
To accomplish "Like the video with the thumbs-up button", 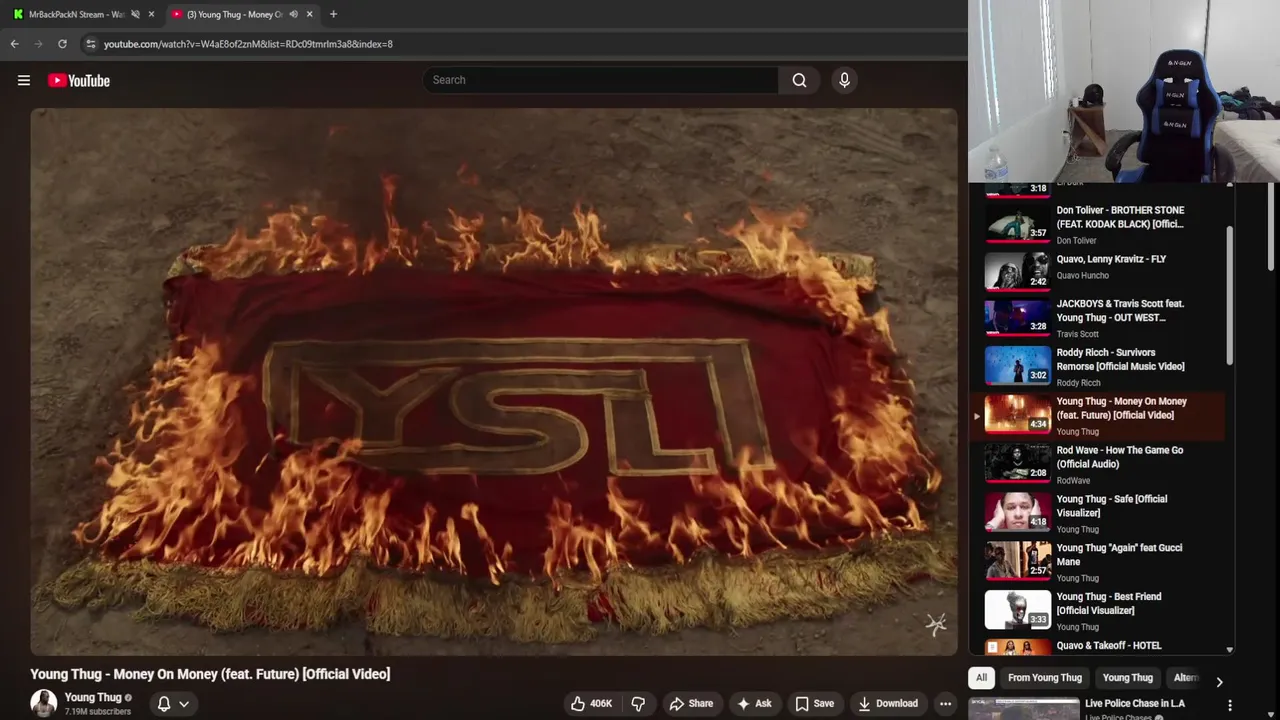I will pos(591,703).
